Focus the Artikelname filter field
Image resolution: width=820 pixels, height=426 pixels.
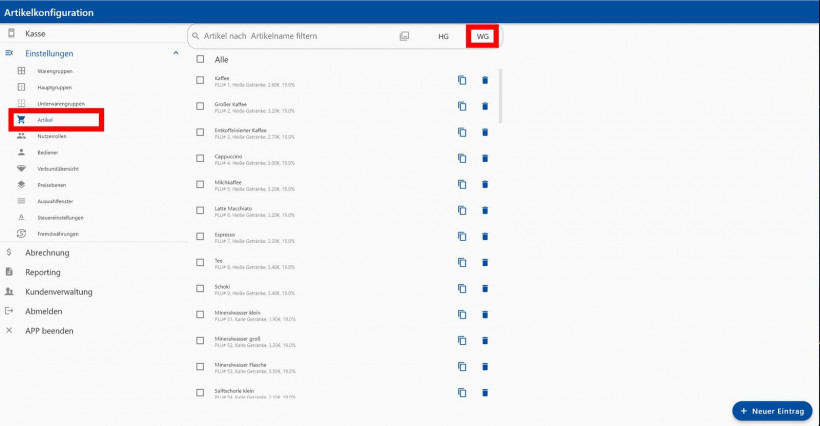(x=298, y=36)
